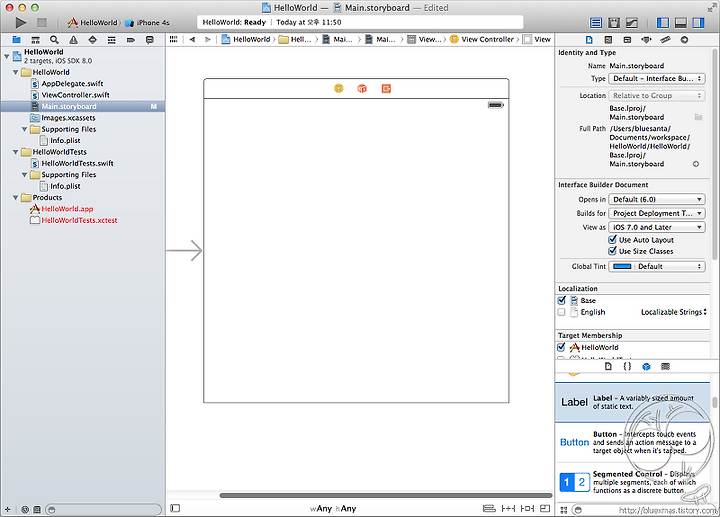Run the HelloWorld build with Play button
720x517 pixels.
[20, 22]
